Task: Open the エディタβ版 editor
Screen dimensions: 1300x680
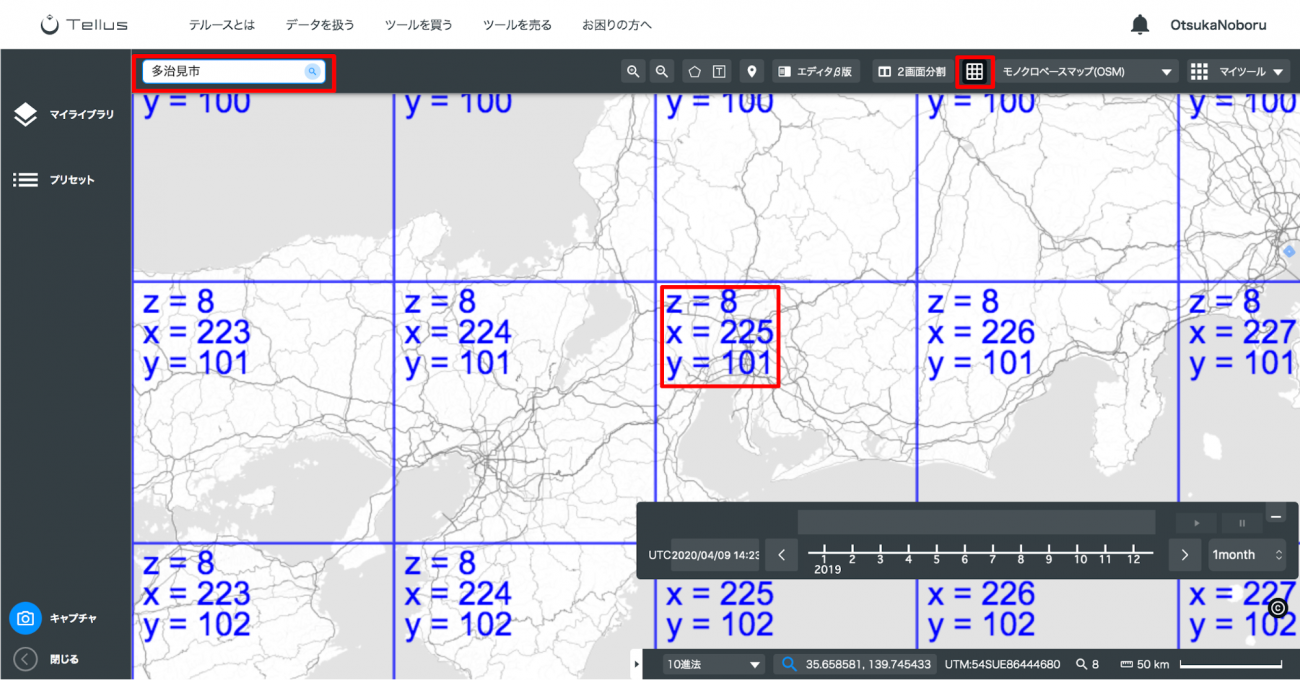Action: (816, 71)
